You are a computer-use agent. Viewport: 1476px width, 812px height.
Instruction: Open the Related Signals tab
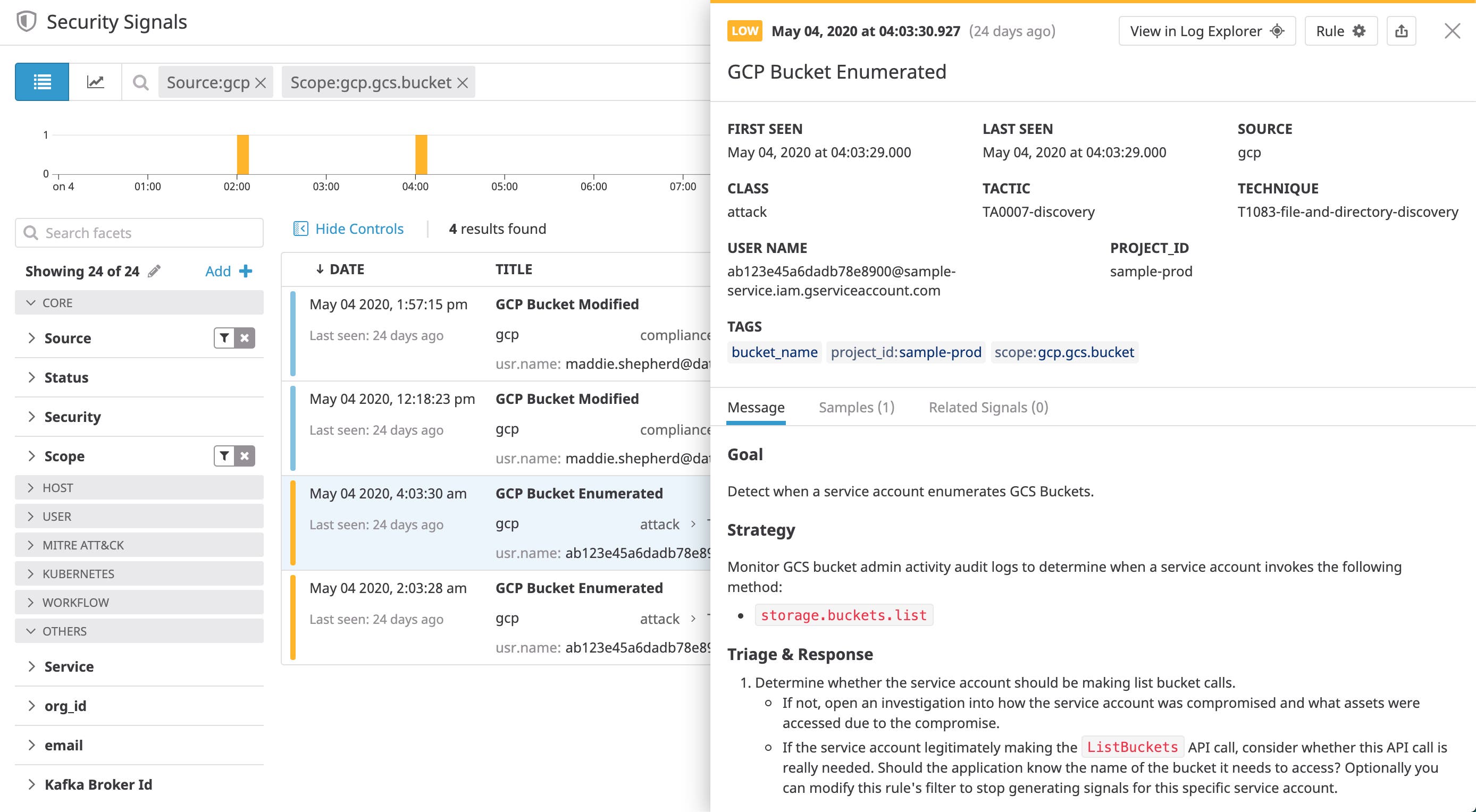pos(988,407)
